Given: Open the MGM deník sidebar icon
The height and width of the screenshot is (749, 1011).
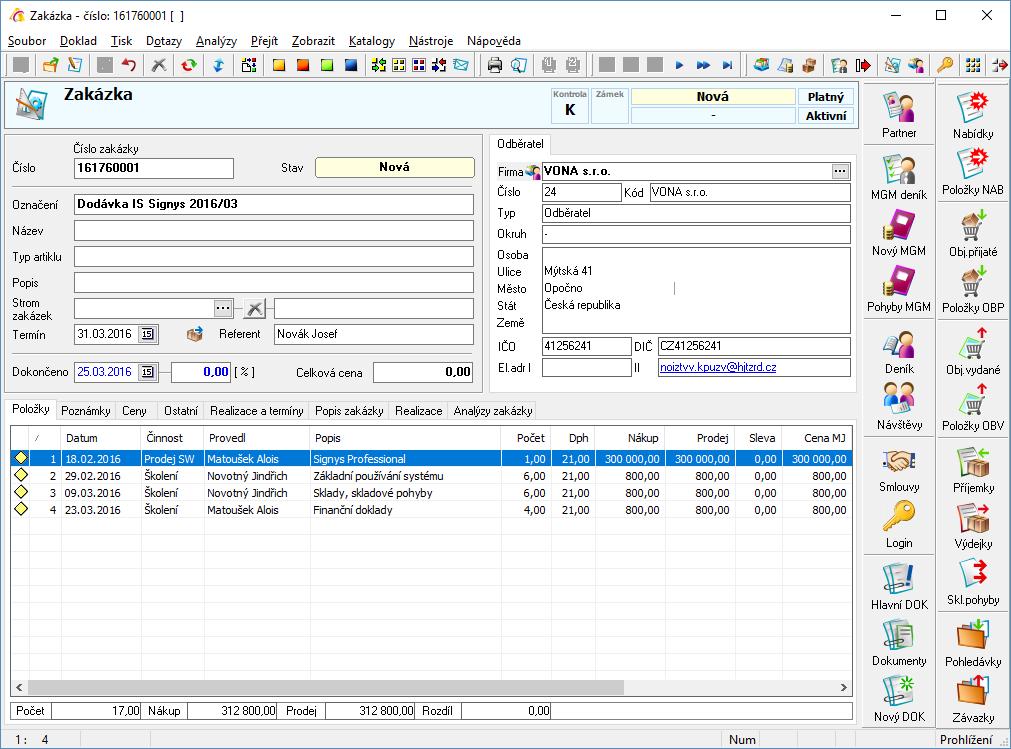Looking at the screenshot, I should pyautogui.click(x=899, y=177).
